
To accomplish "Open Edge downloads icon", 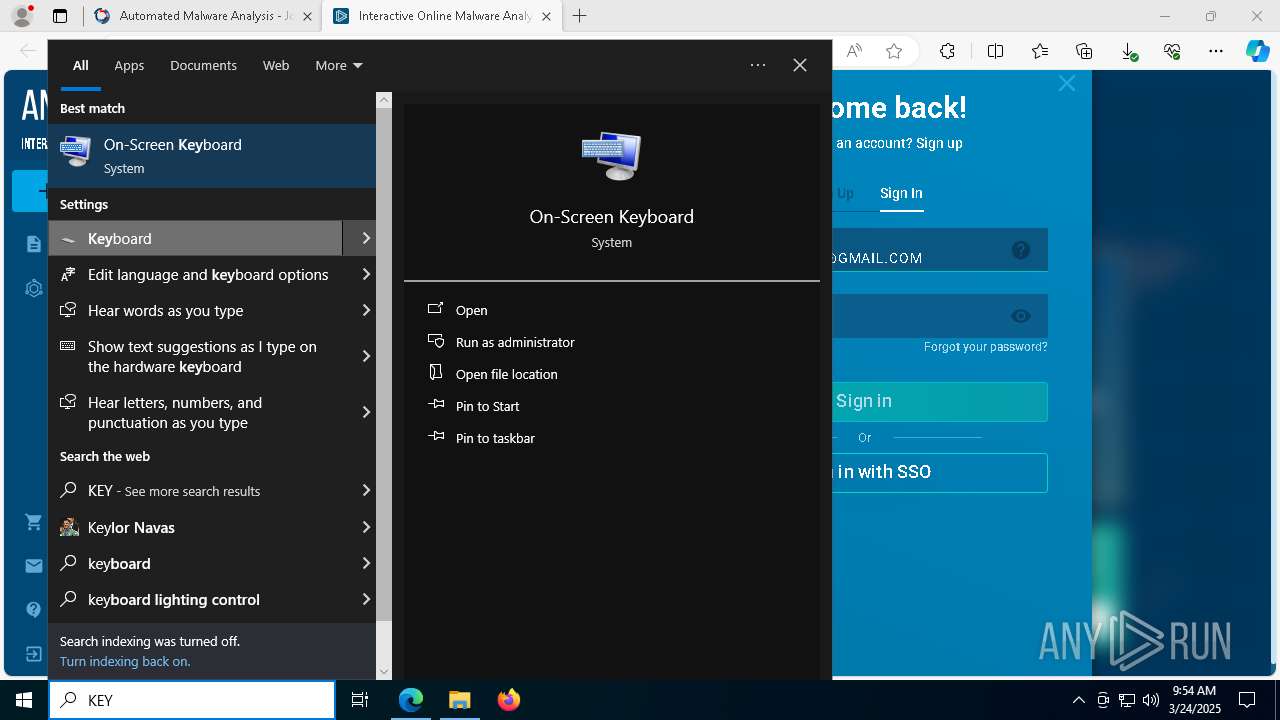I will pos(1128,51).
